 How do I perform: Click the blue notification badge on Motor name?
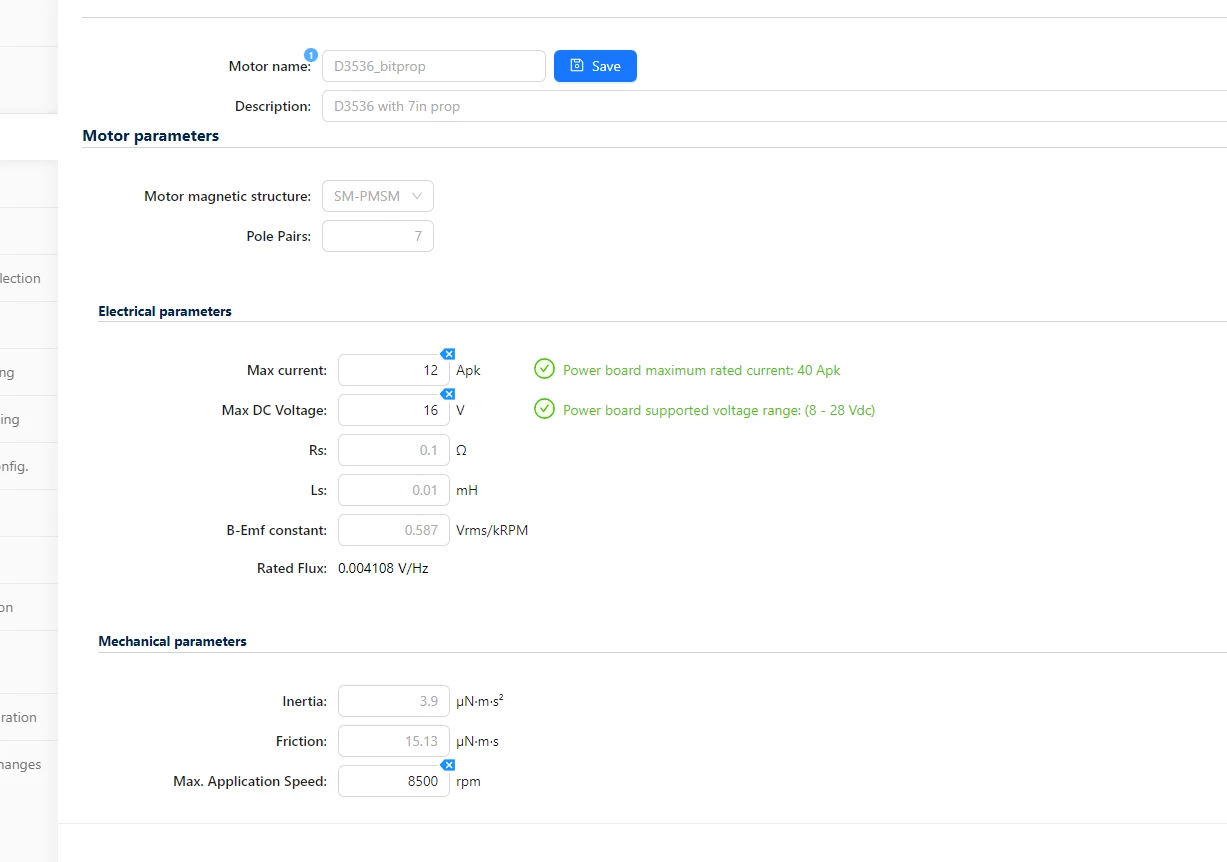[x=311, y=54]
